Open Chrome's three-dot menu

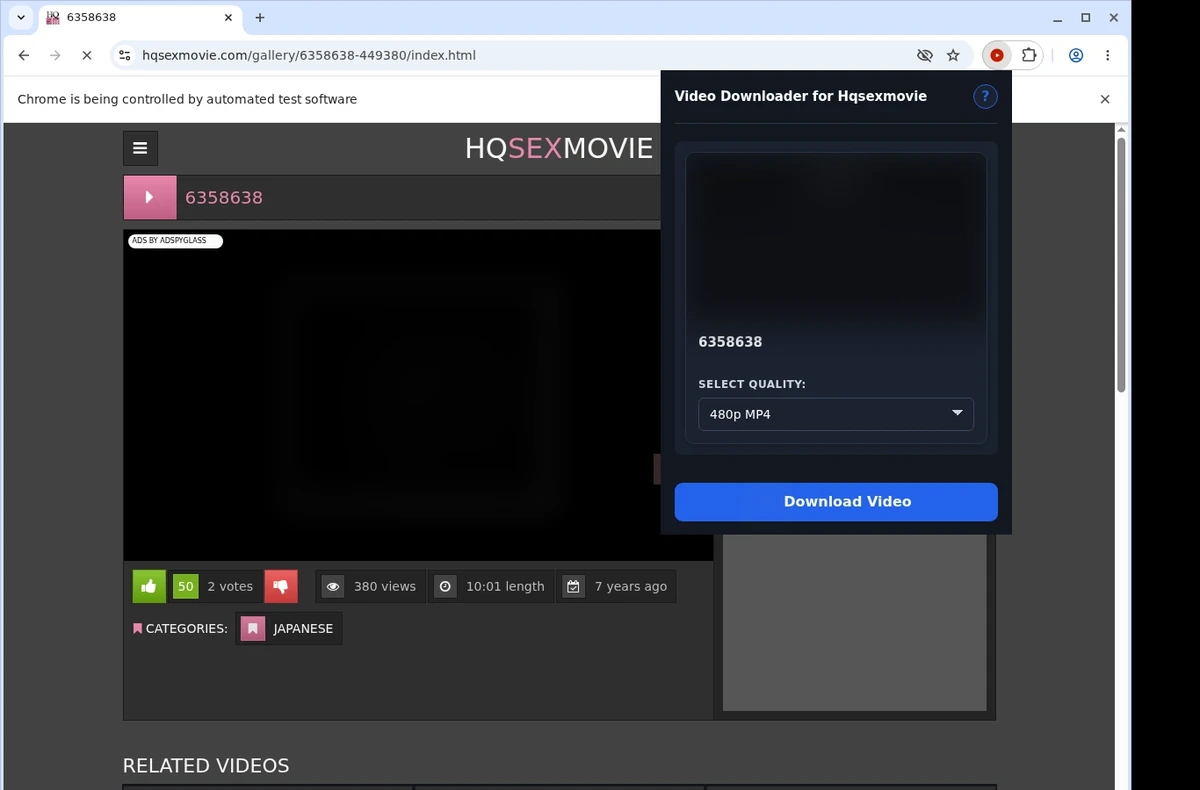click(1108, 56)
